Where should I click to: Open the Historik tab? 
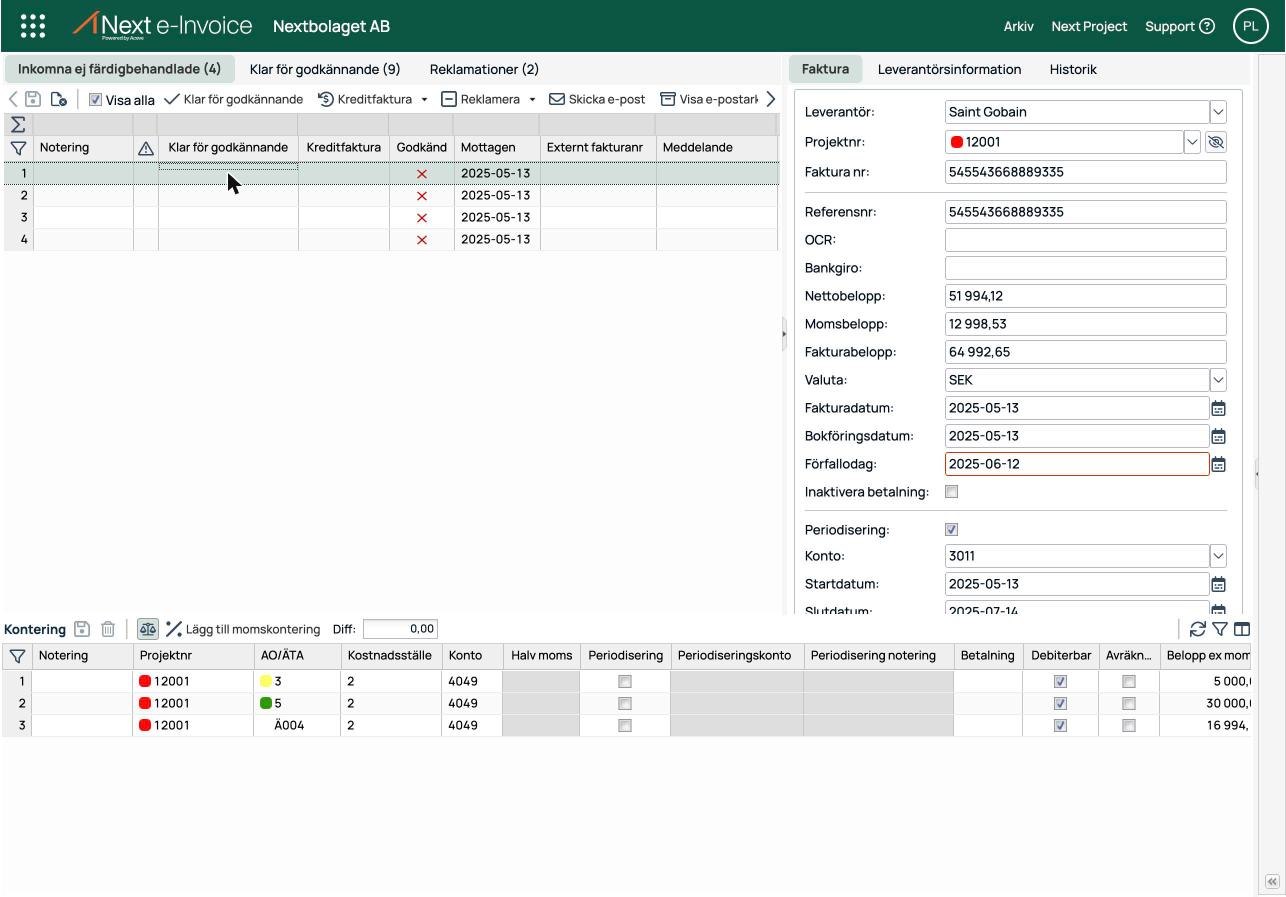coord(1073,69)
